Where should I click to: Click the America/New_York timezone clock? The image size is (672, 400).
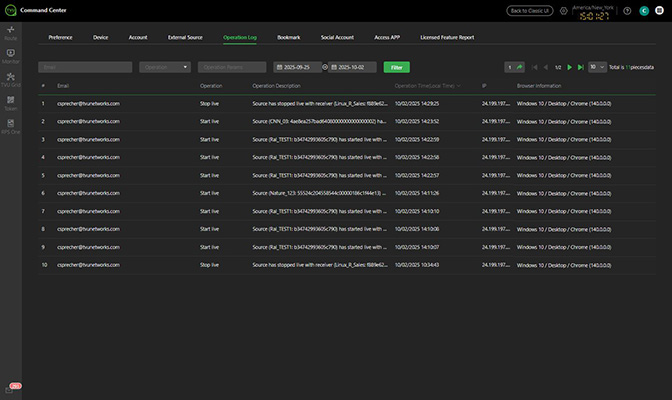(594, 13)
